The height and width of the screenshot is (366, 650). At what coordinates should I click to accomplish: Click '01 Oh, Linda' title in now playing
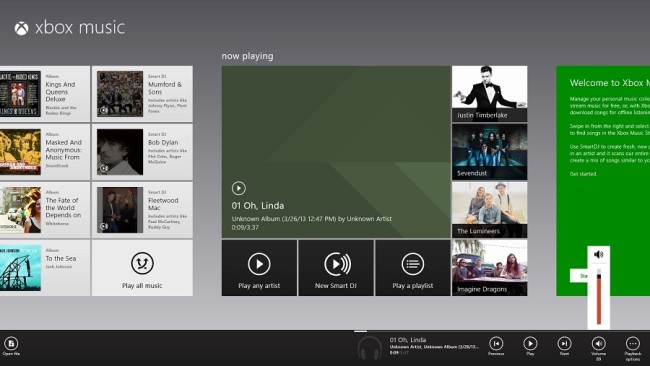coord(258,206)
